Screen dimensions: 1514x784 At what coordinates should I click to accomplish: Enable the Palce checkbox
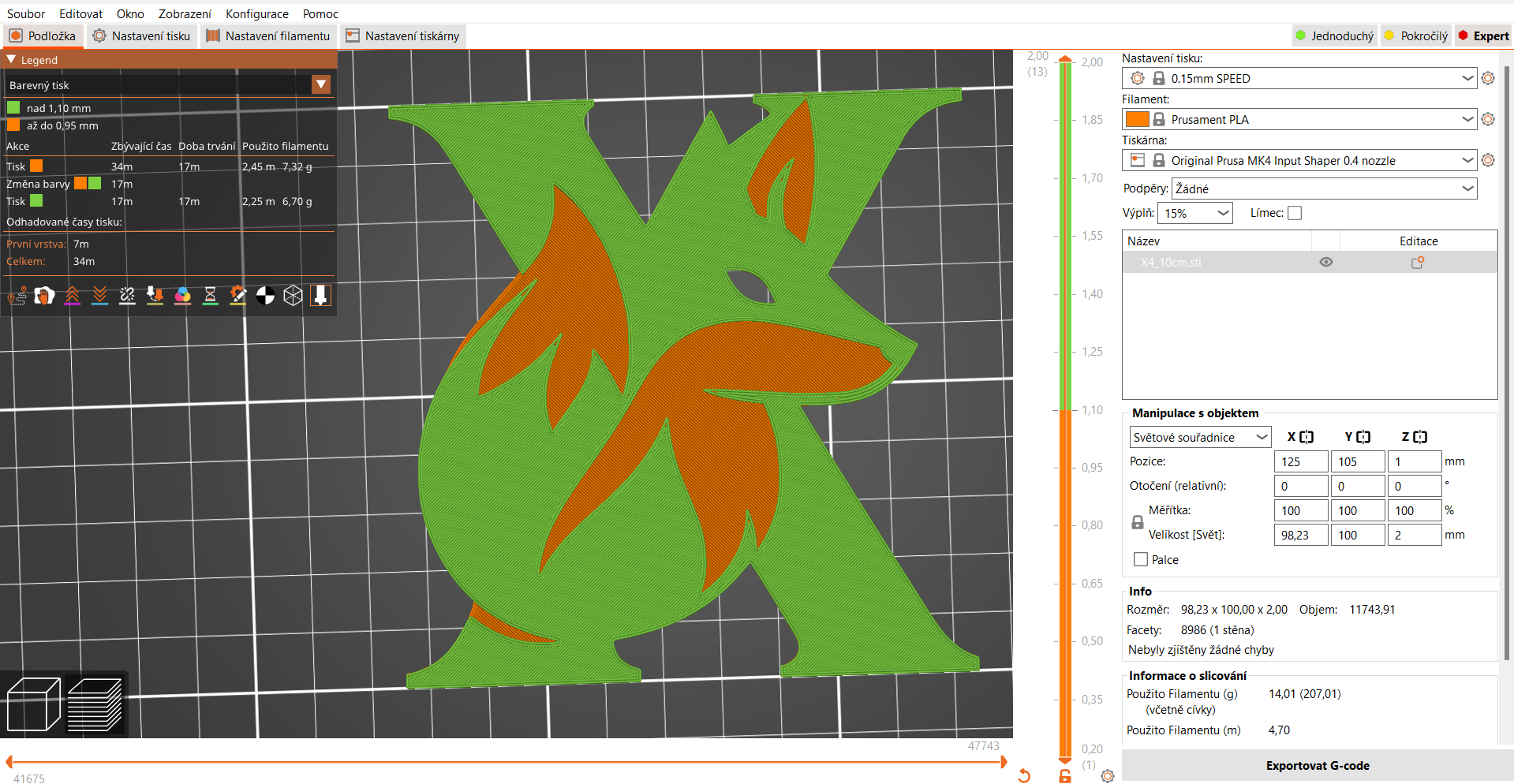(1139, 559)
